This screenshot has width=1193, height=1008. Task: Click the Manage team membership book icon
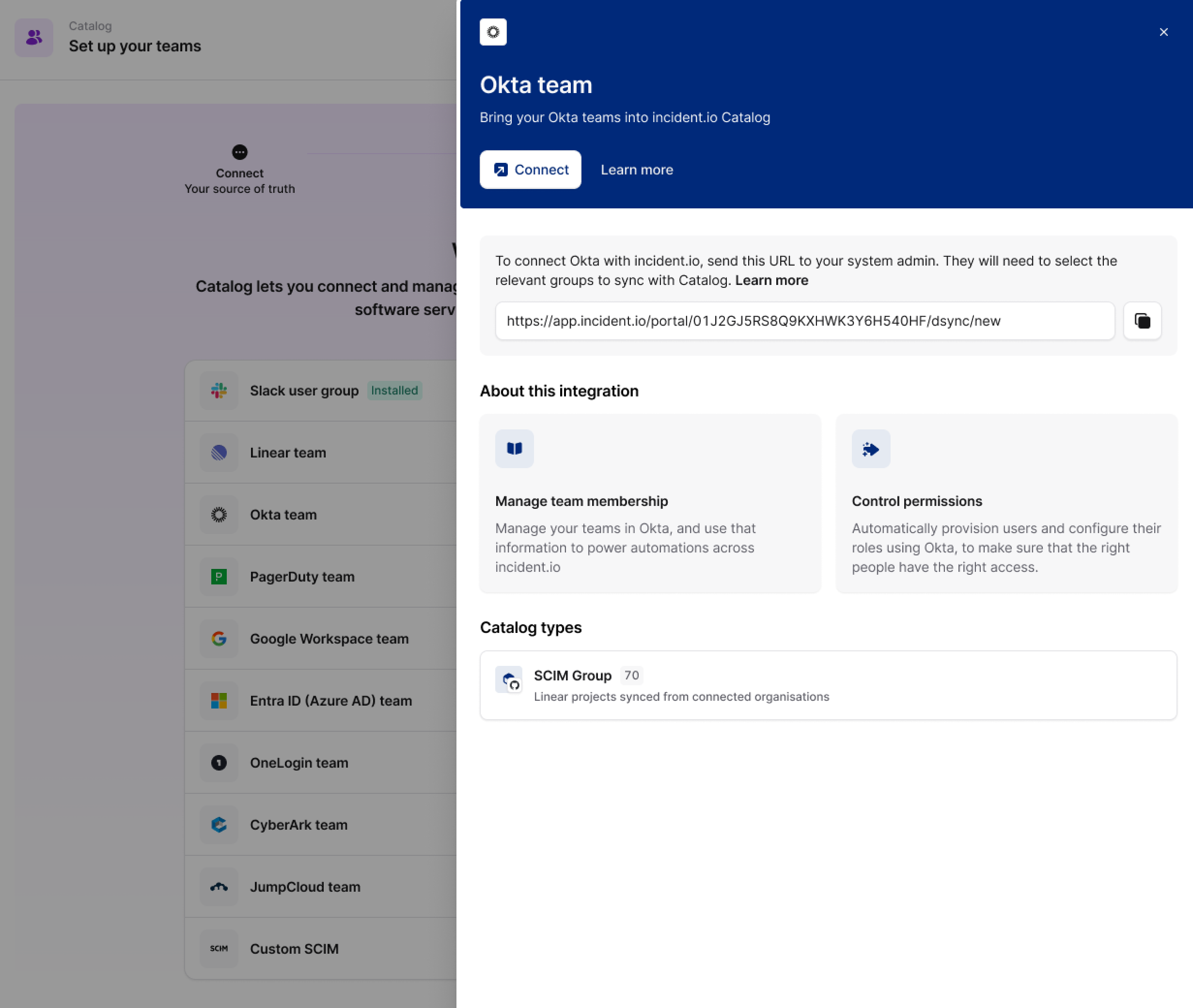(514, 449)
